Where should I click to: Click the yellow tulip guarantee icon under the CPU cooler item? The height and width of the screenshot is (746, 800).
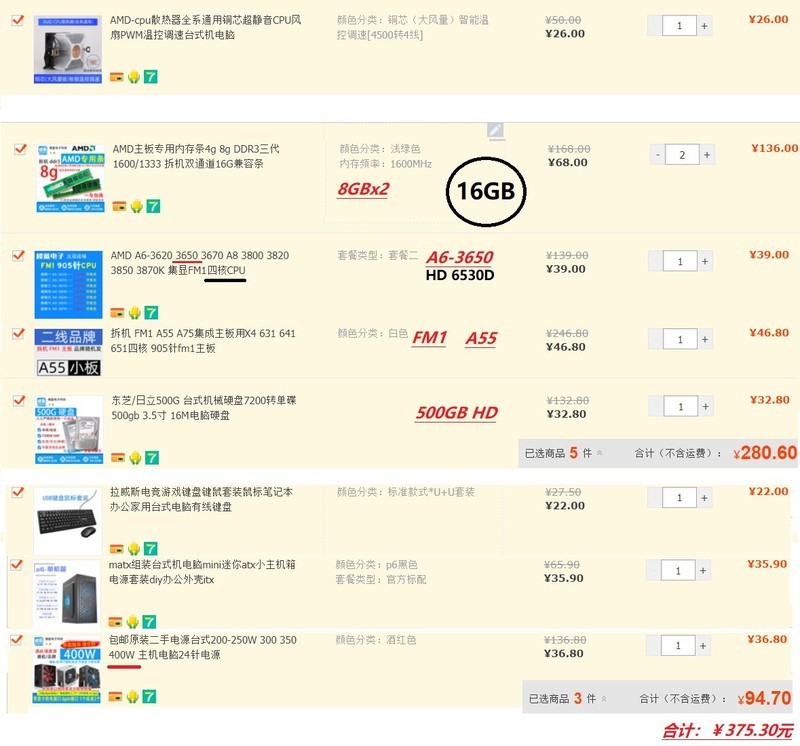point(134,77)
